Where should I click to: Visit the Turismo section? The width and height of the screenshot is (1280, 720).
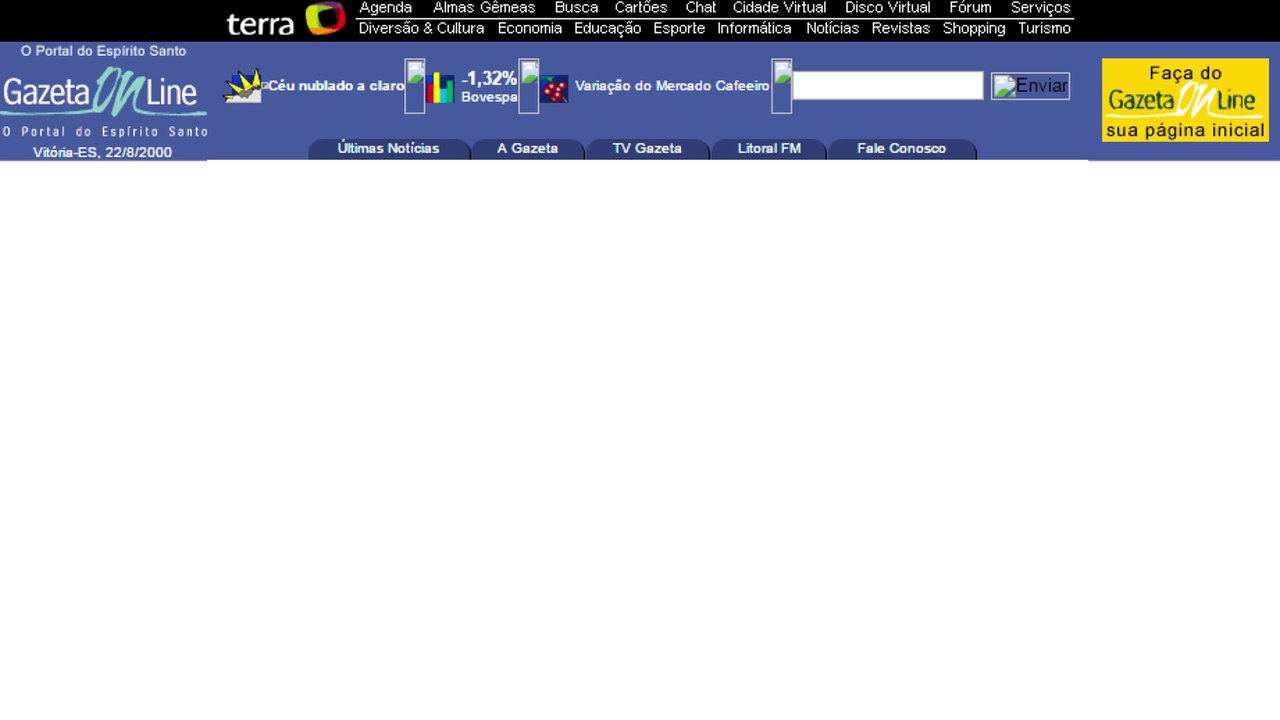click(x=1044, y=29)
